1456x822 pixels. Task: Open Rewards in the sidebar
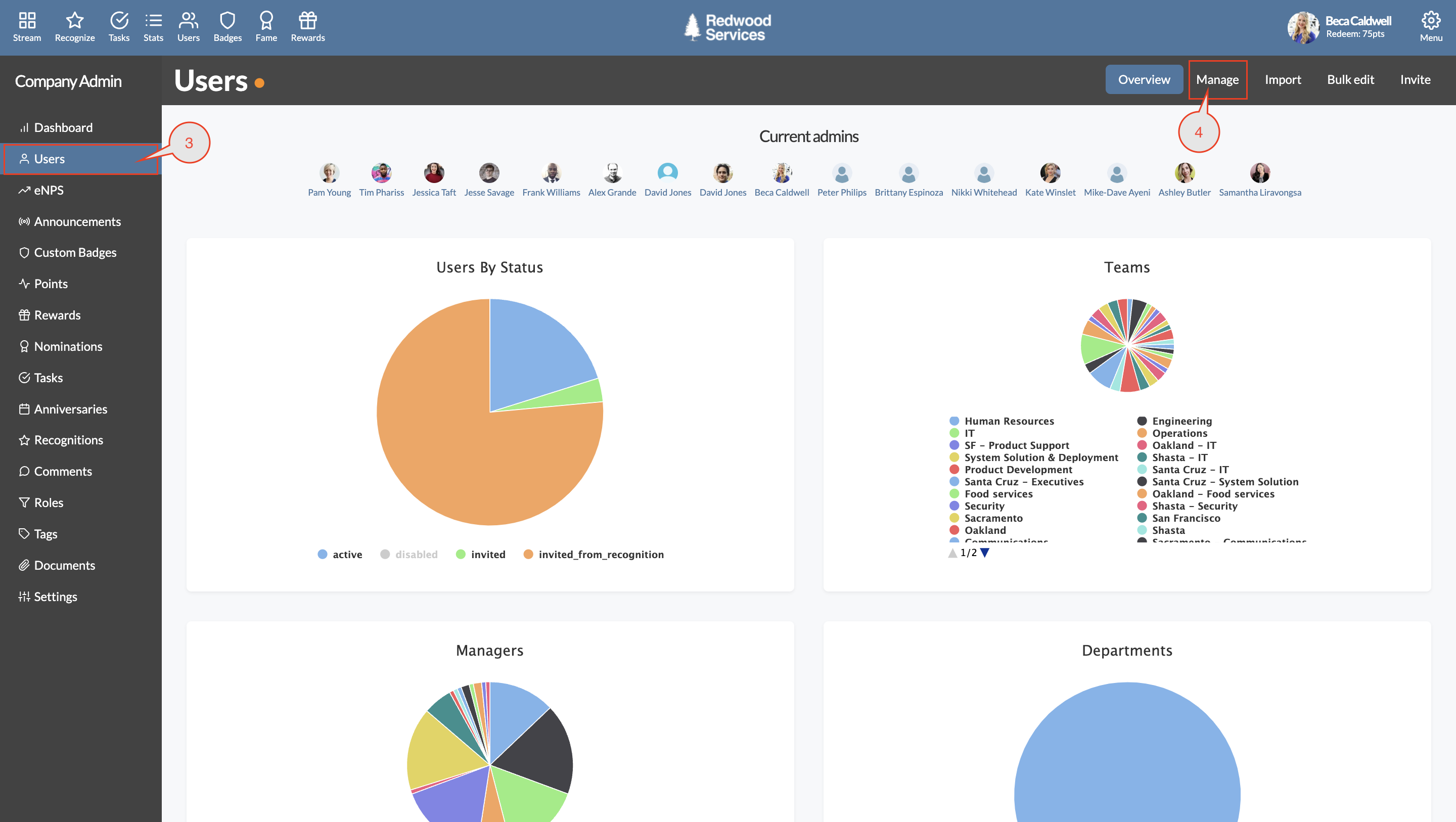81,315
